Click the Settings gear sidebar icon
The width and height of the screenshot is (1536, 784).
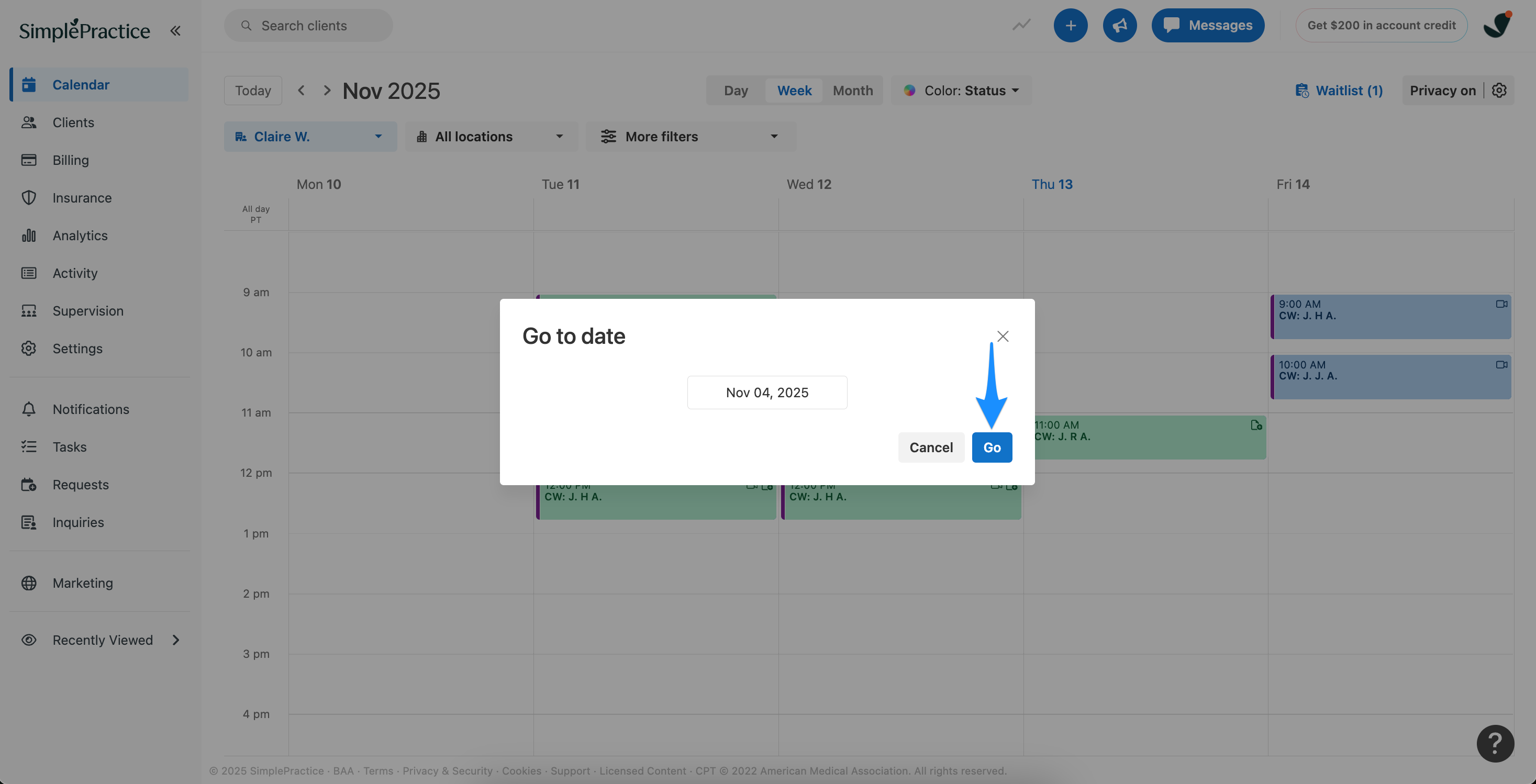click(x=29, y=348)
